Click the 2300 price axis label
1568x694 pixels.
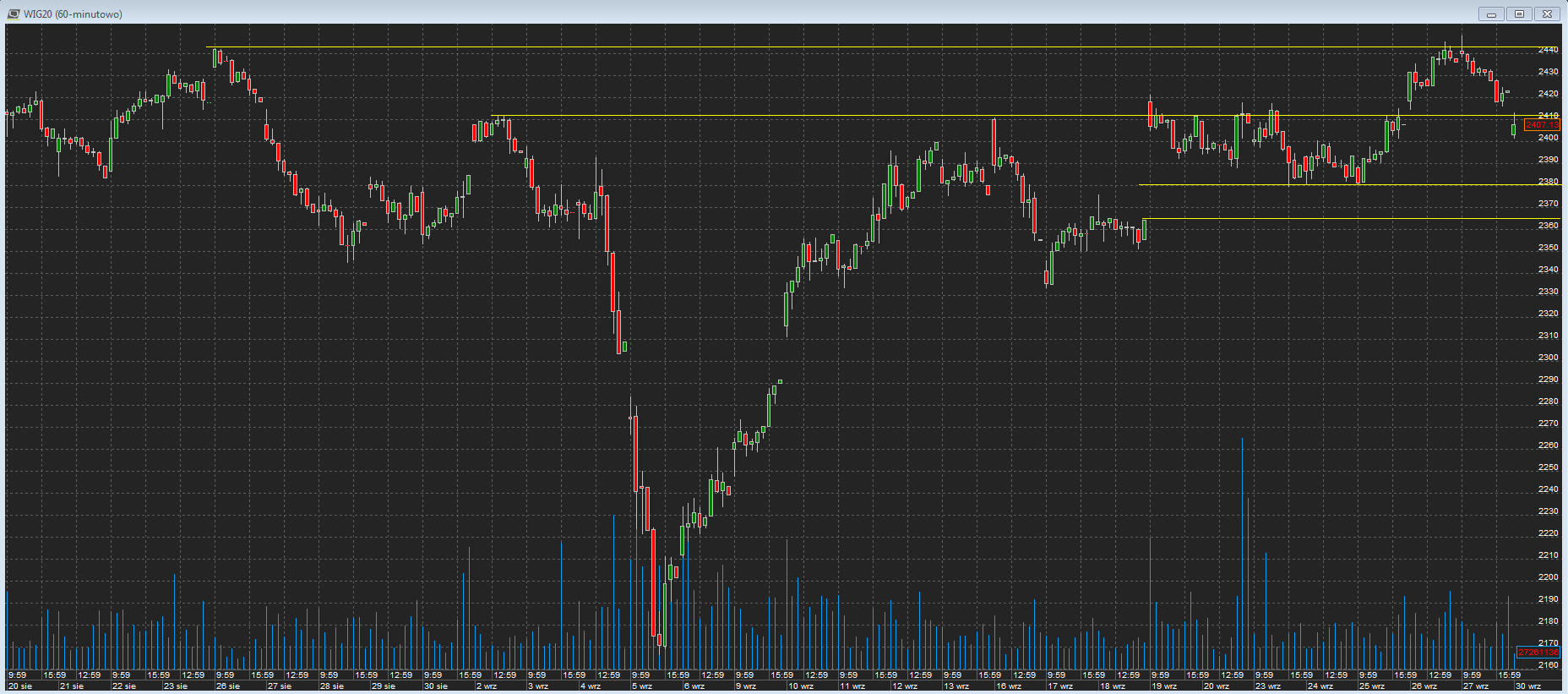[1548, 358]
